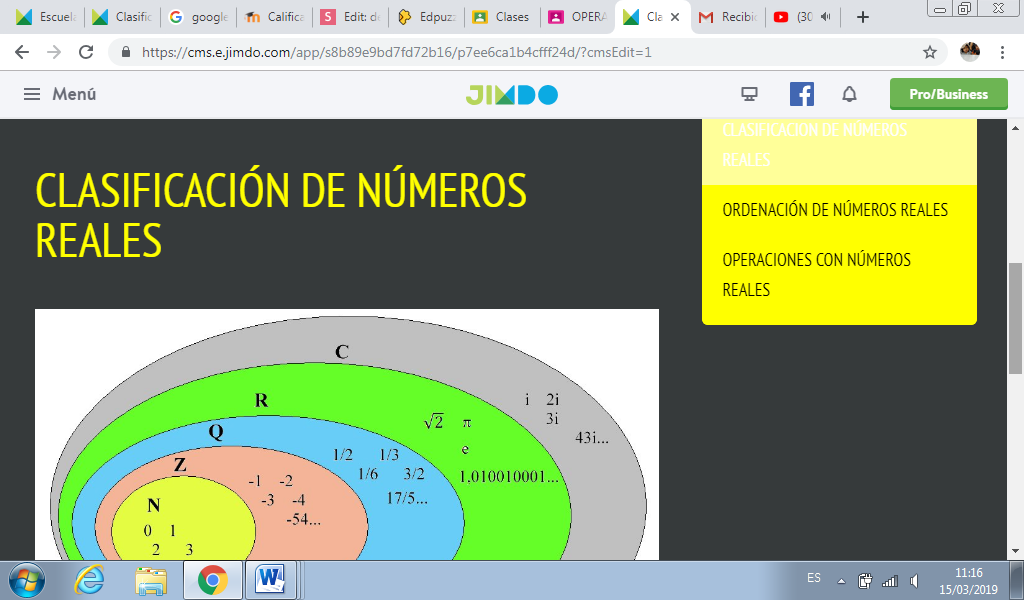Reload the current Jimdo page
The image size is (1024, 600).
point(86,52)
